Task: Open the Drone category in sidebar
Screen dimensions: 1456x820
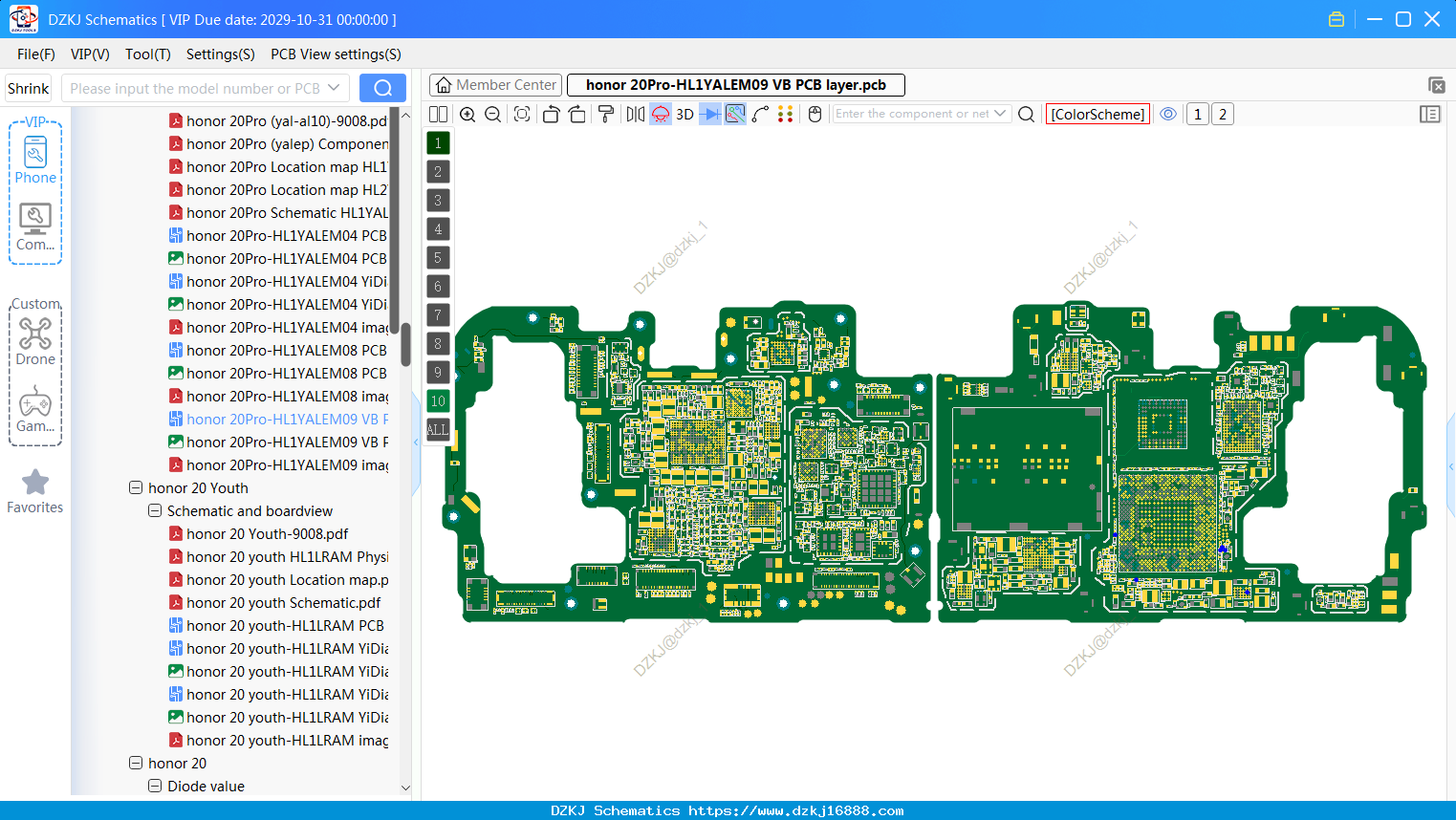Action: coord(35,341)
